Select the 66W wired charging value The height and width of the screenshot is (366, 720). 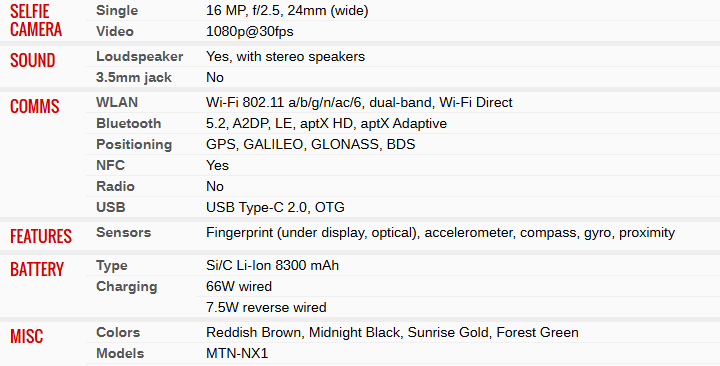click(239, 287)
